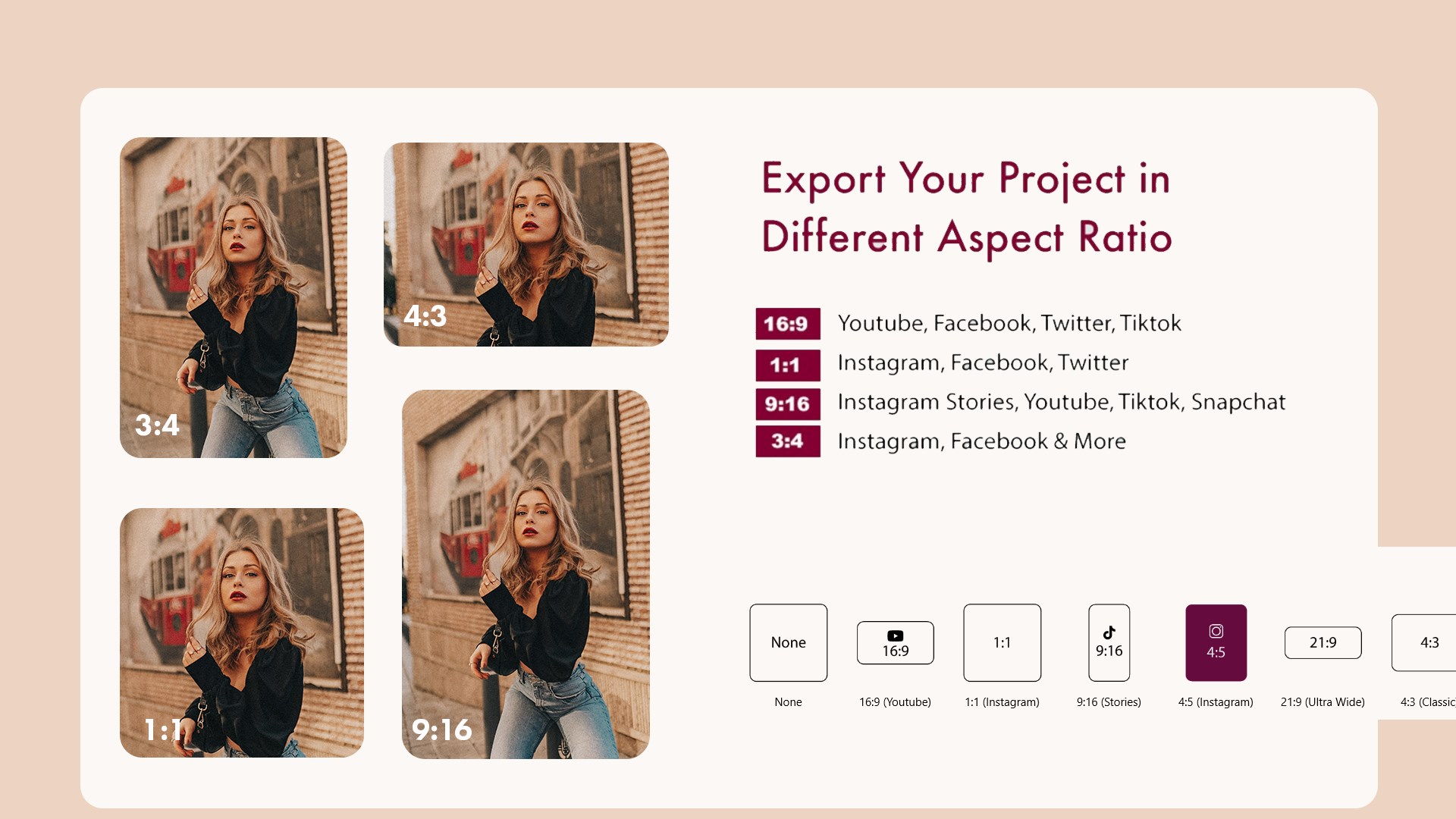Select the 1:1 square ratio preset
This screenshot has height=819, width=1456.
coord(1002,642)
